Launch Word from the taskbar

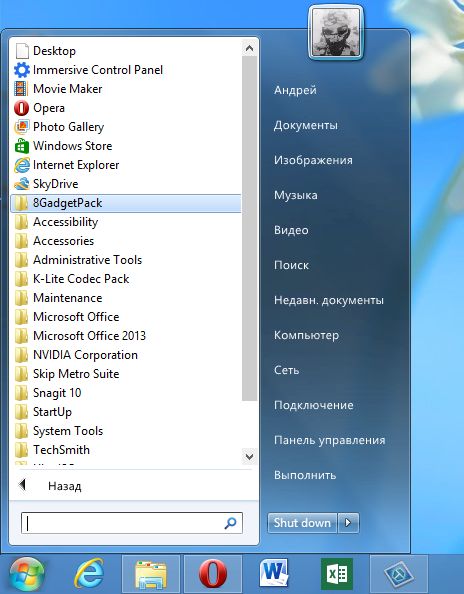point(274,574)
